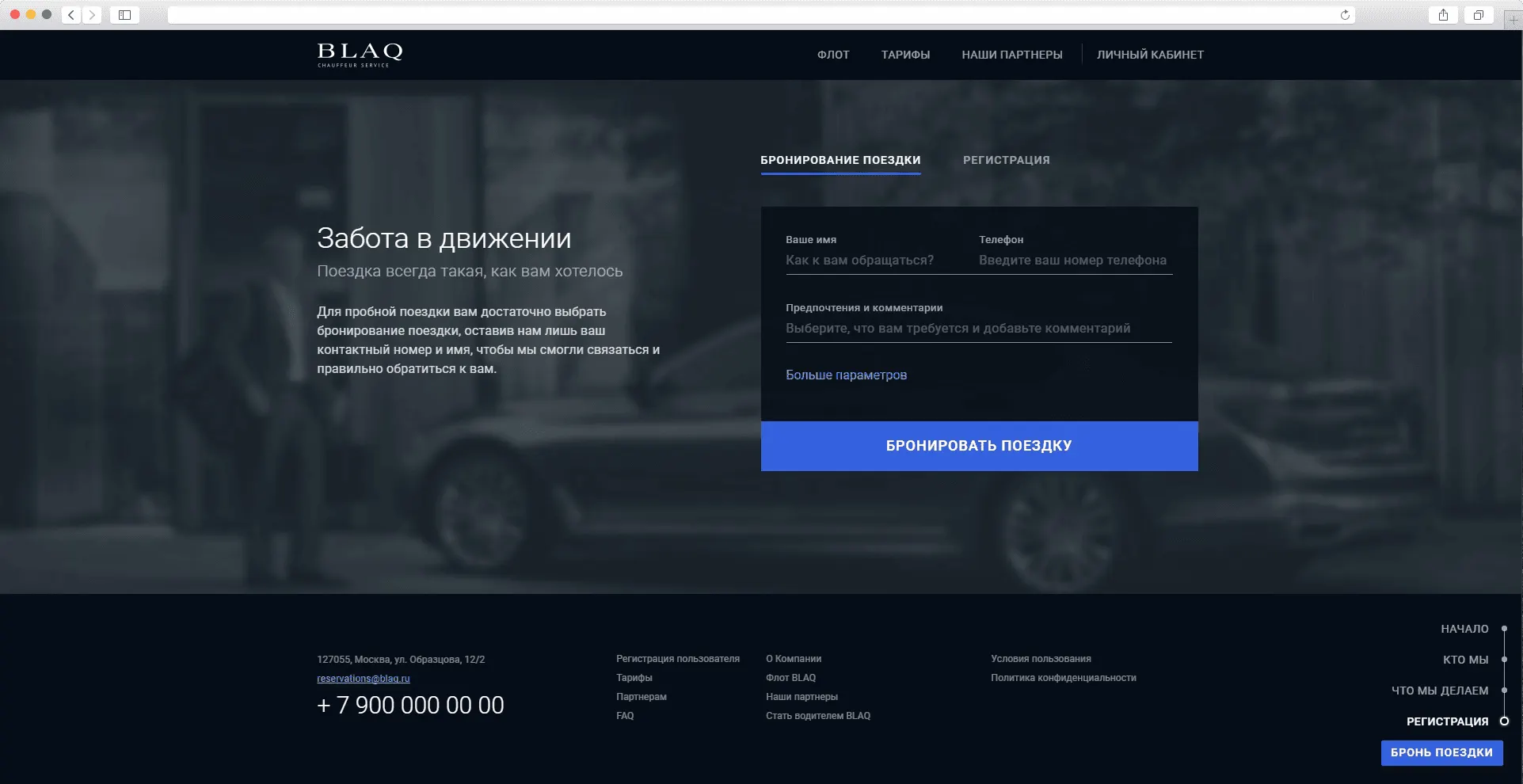1523x784 pixels.
Task: Add a new browser tab
Action: tap(1513, 19)
